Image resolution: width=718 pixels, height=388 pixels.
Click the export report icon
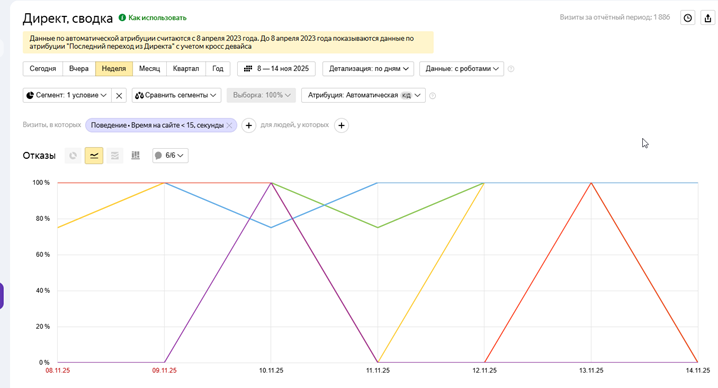tap(708, 18)
